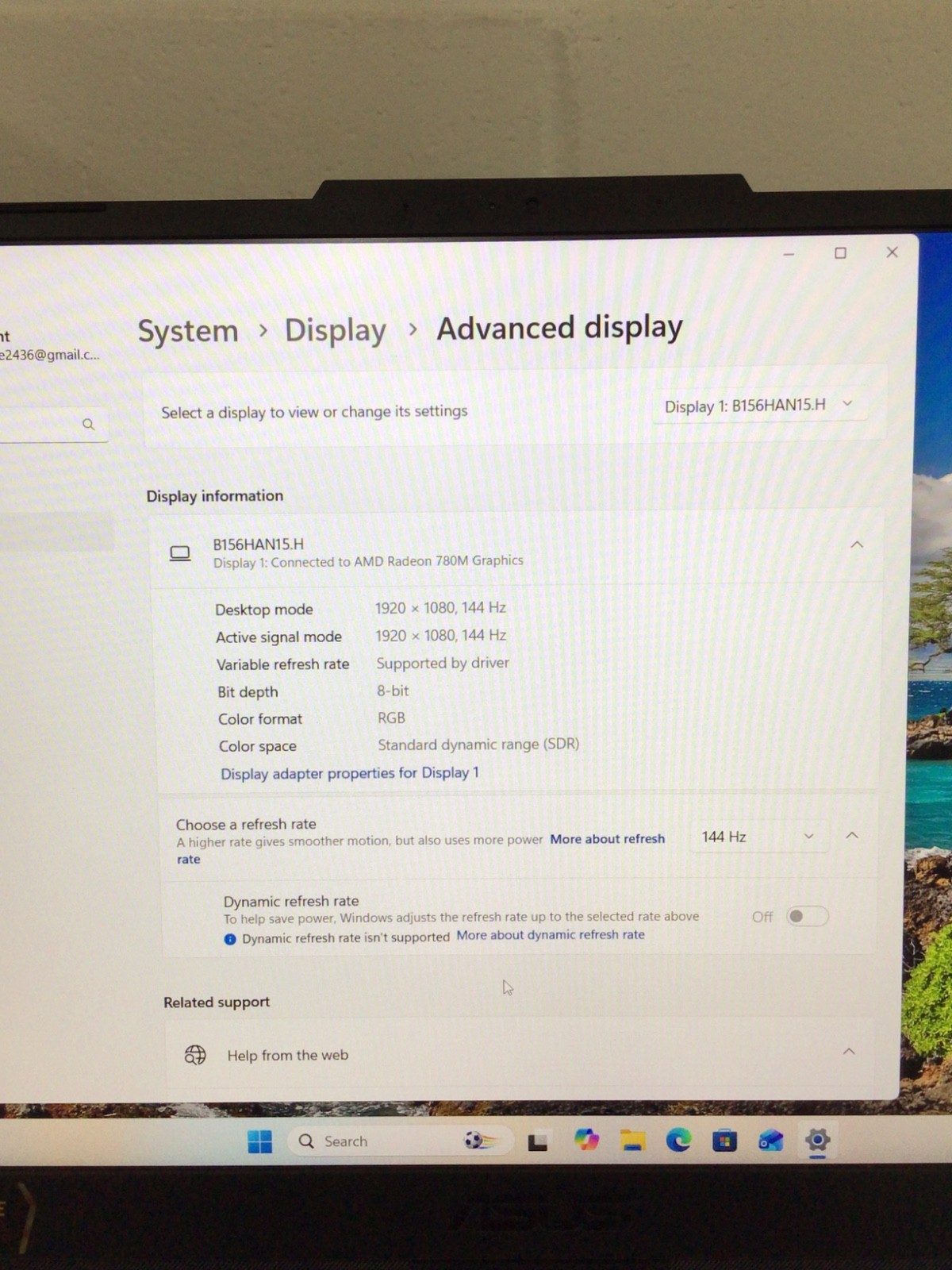Image resolution: width=952 pixels, height=1270 pixels.
Task: Open Display adapter properties for Display 1
Action: click(350, 773)
